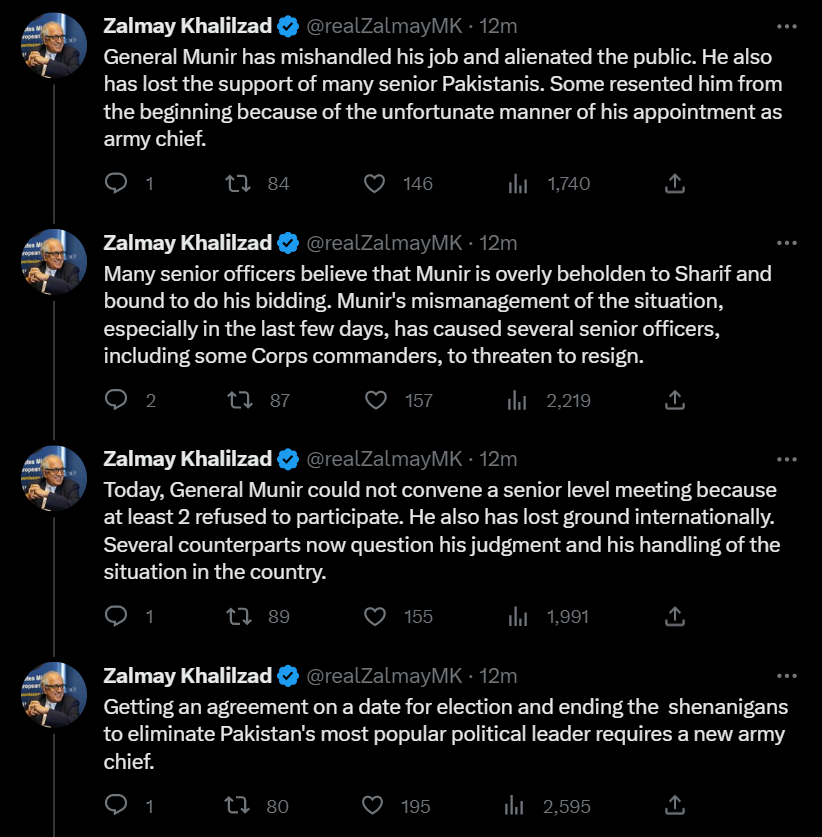Open more options on first tweet
Screen dimensions: 822x837
click(787, 26)
